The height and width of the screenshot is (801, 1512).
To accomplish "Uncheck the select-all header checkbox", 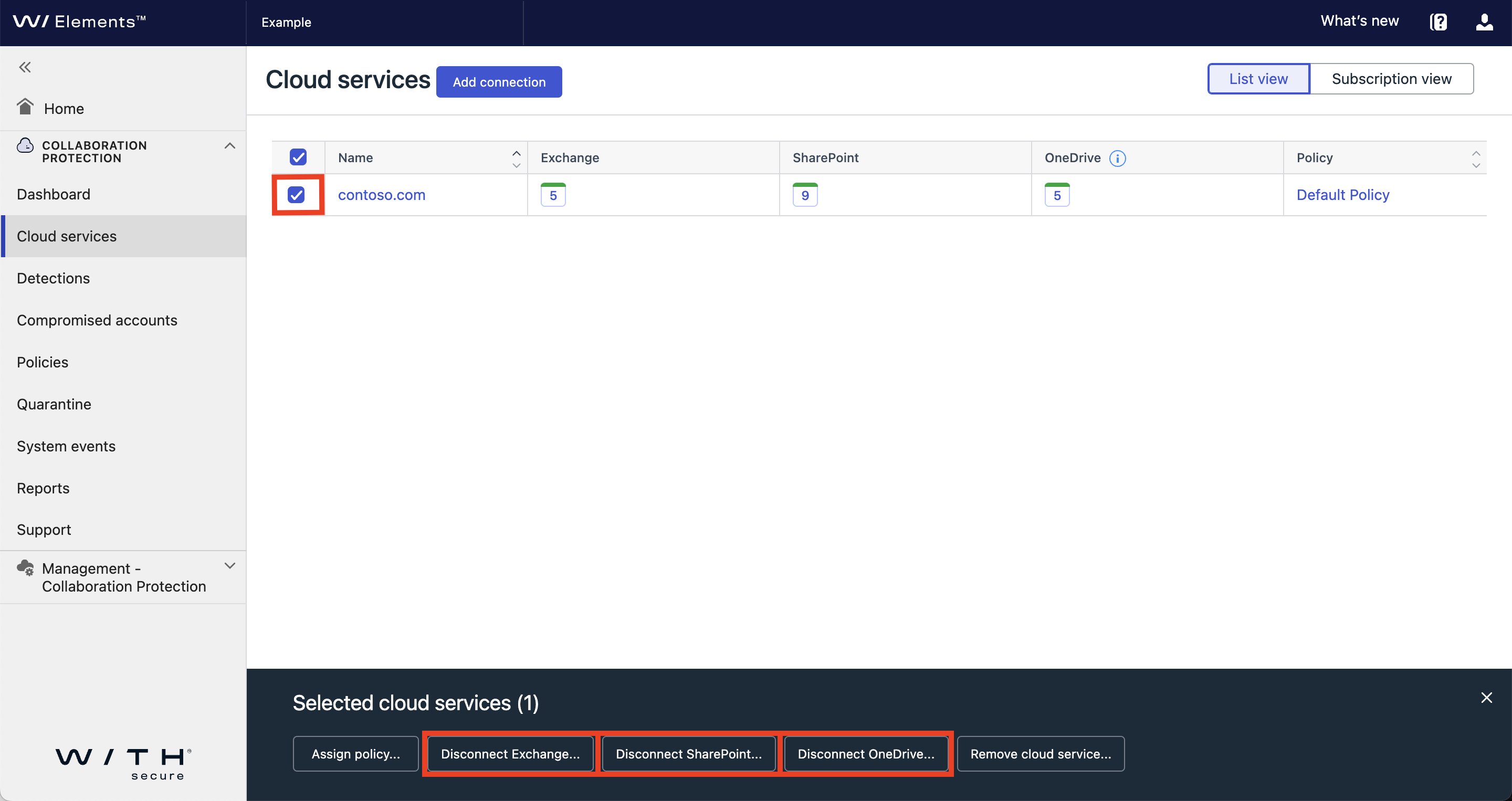I will (x=298, y=157).
